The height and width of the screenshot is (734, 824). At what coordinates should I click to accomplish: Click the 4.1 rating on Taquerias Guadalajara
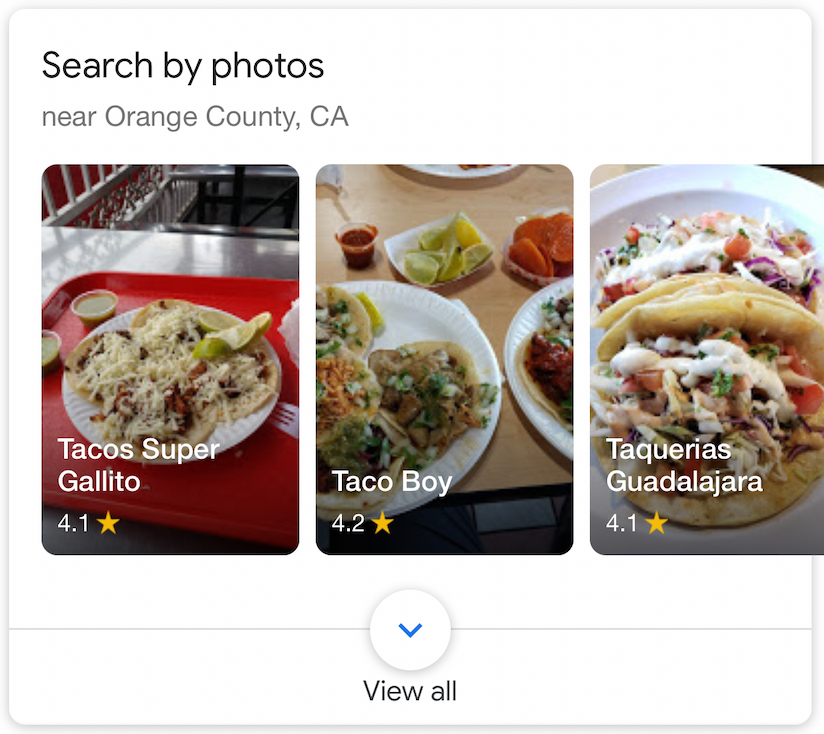click(x=622, y=523)
